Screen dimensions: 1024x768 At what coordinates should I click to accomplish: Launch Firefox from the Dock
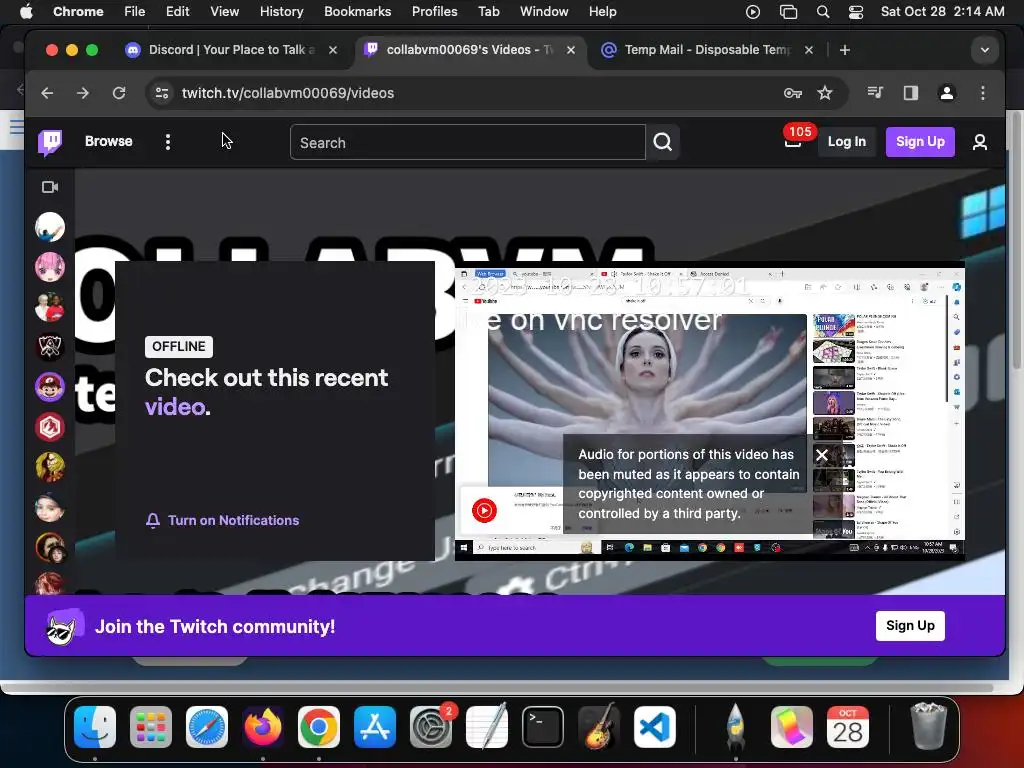(263, 727)
